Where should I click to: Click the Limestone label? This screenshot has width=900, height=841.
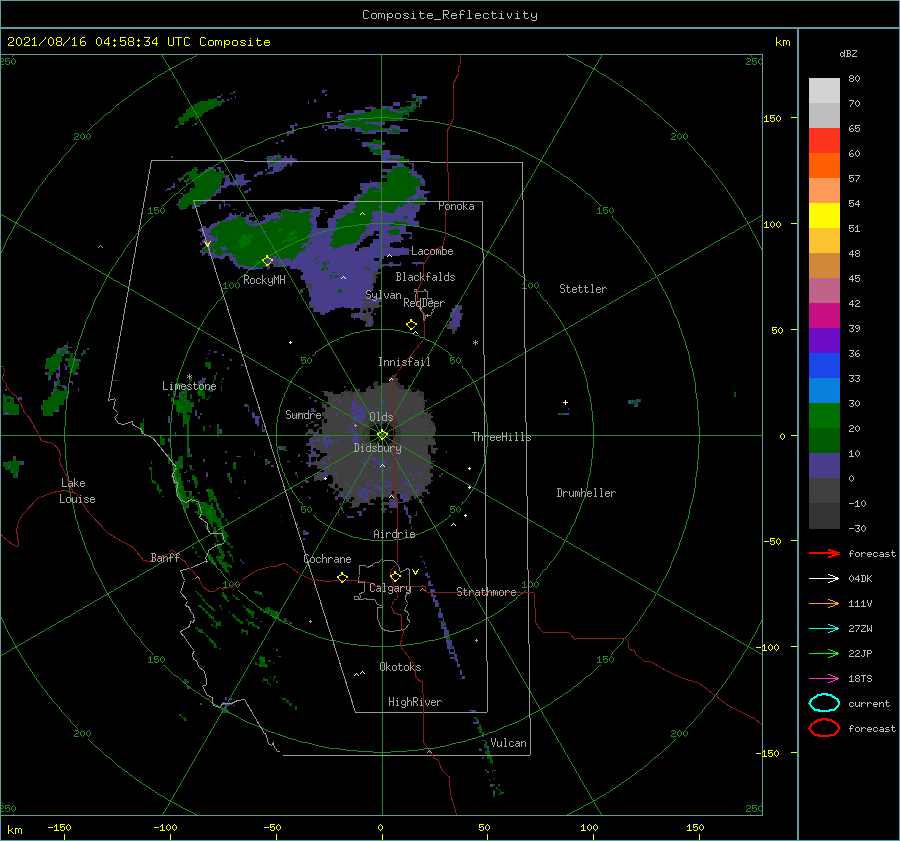[189, 386]
